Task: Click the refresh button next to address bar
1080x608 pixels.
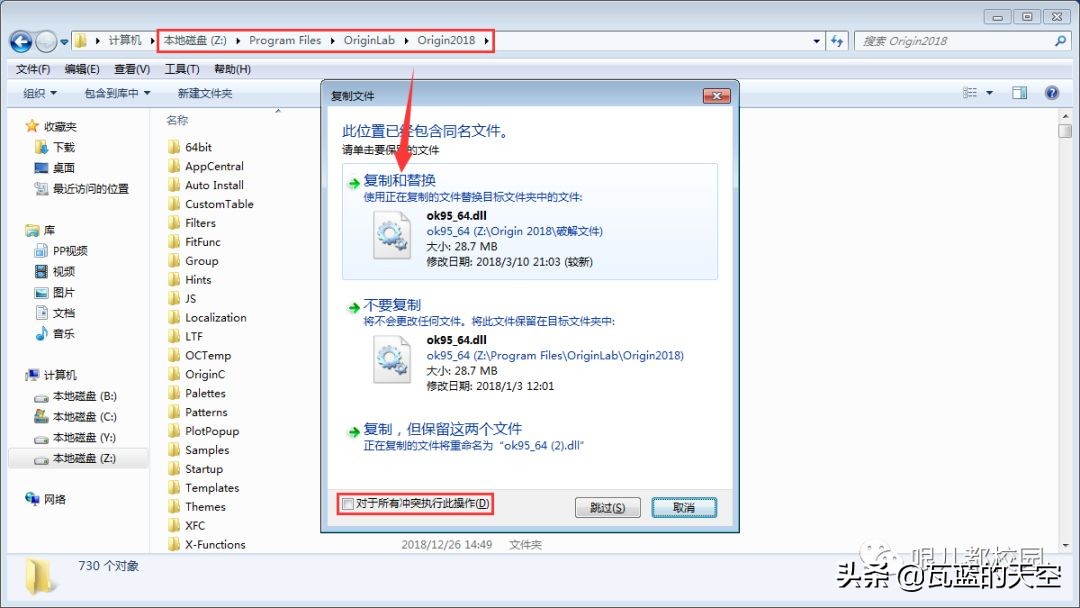Action: 837,41
